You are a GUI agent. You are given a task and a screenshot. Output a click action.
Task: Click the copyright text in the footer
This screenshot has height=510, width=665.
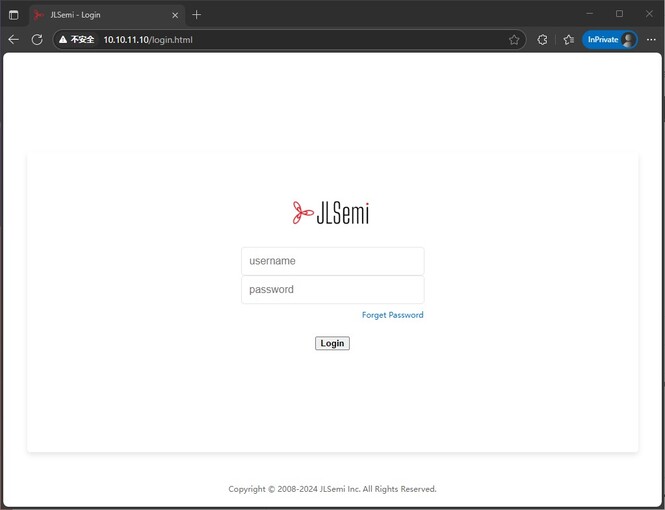332,489
